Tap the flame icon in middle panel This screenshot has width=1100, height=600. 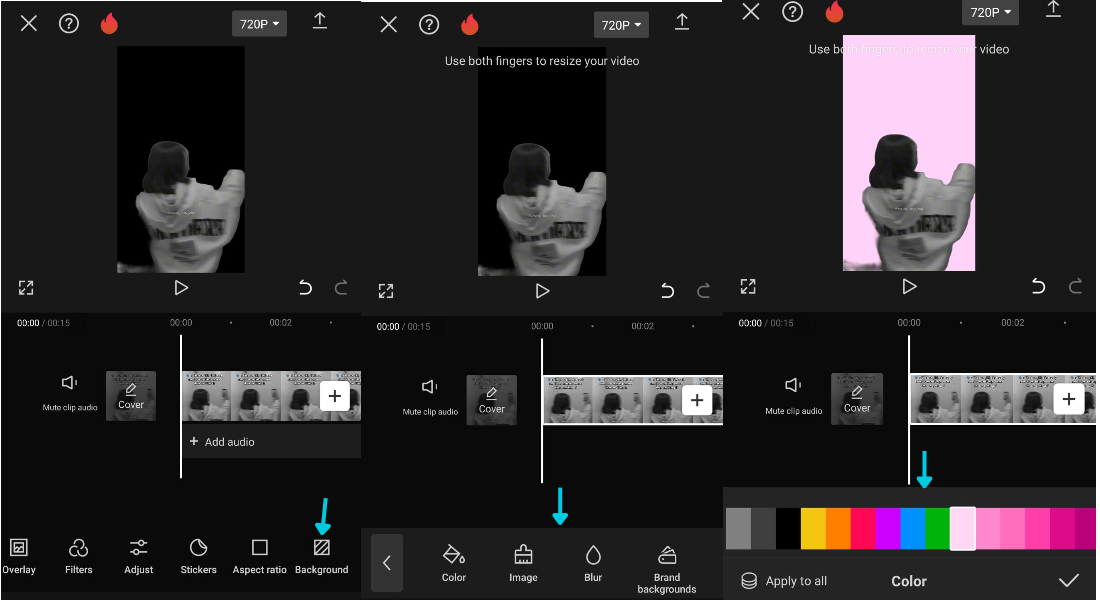click(470, 25)
